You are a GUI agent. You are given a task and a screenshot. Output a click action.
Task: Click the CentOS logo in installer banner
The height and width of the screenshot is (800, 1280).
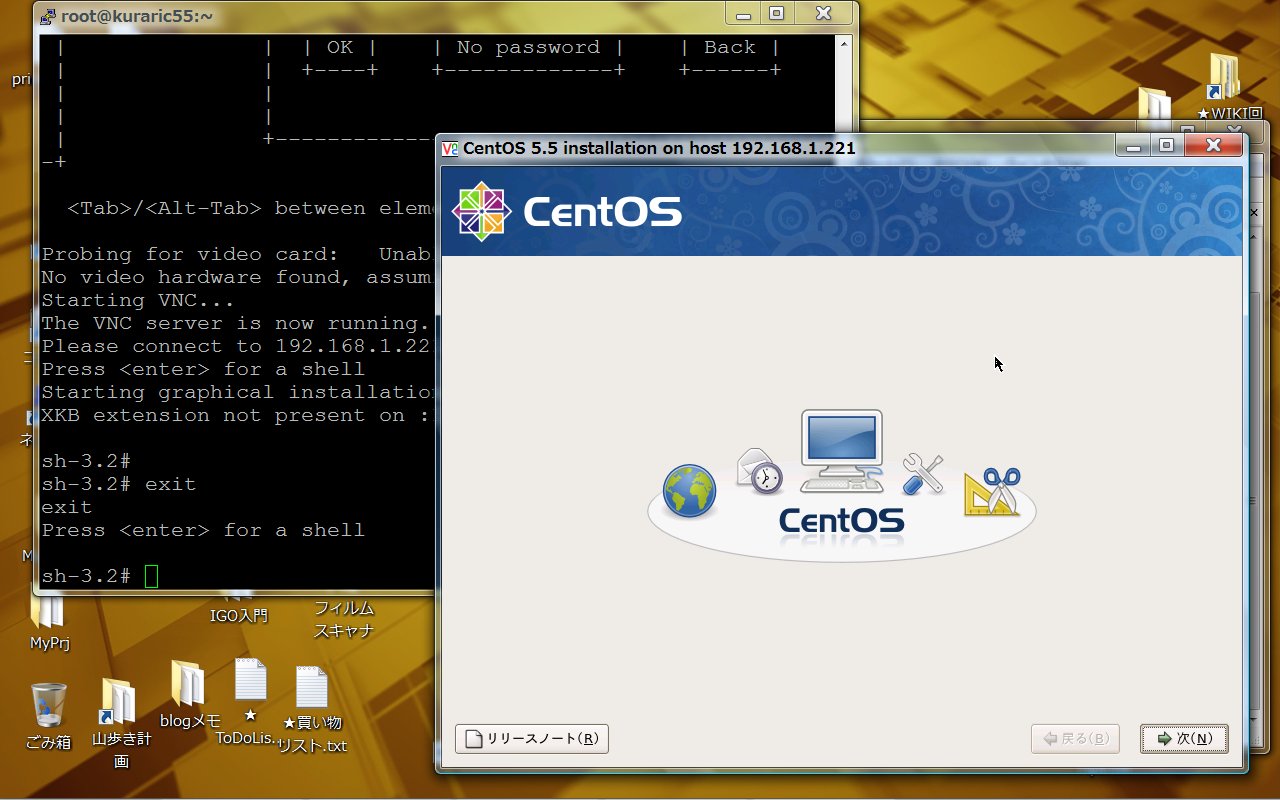click(566, 211)
